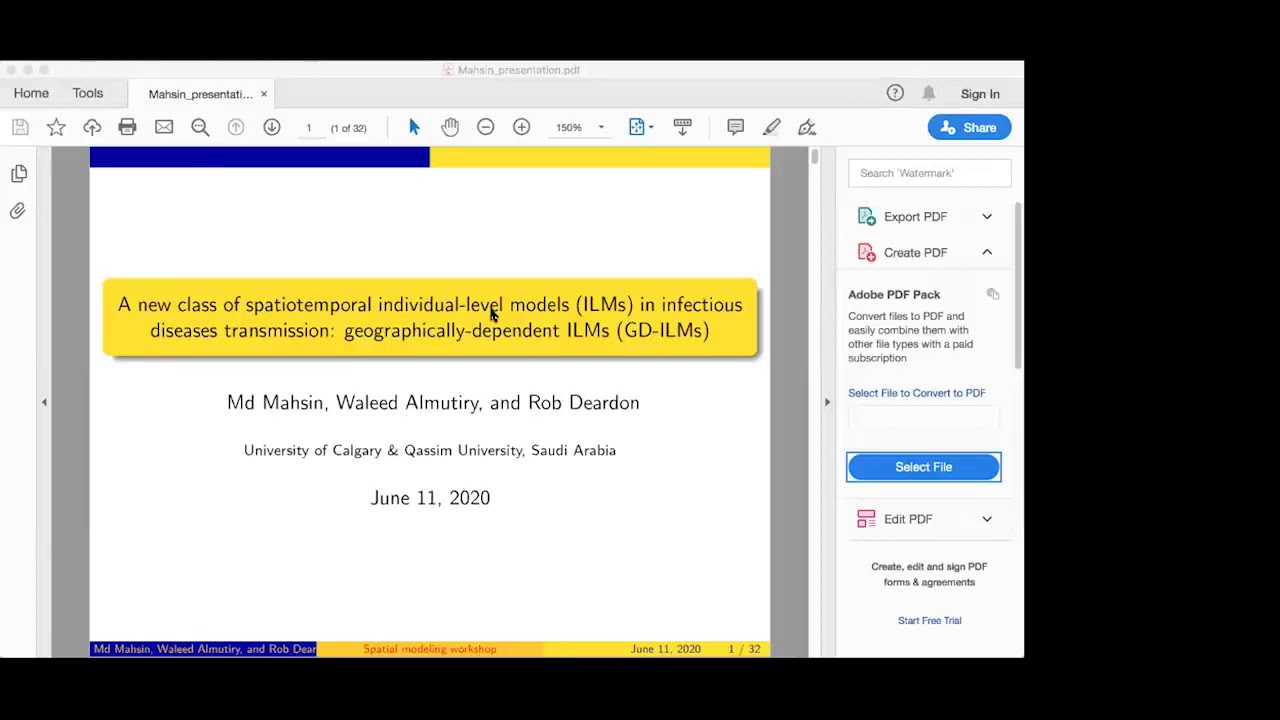Add a comment with speech bubble icon

coord(736,127)
